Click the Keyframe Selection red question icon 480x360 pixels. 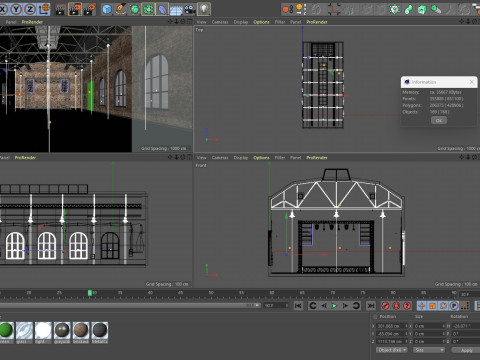coord(407,305)
